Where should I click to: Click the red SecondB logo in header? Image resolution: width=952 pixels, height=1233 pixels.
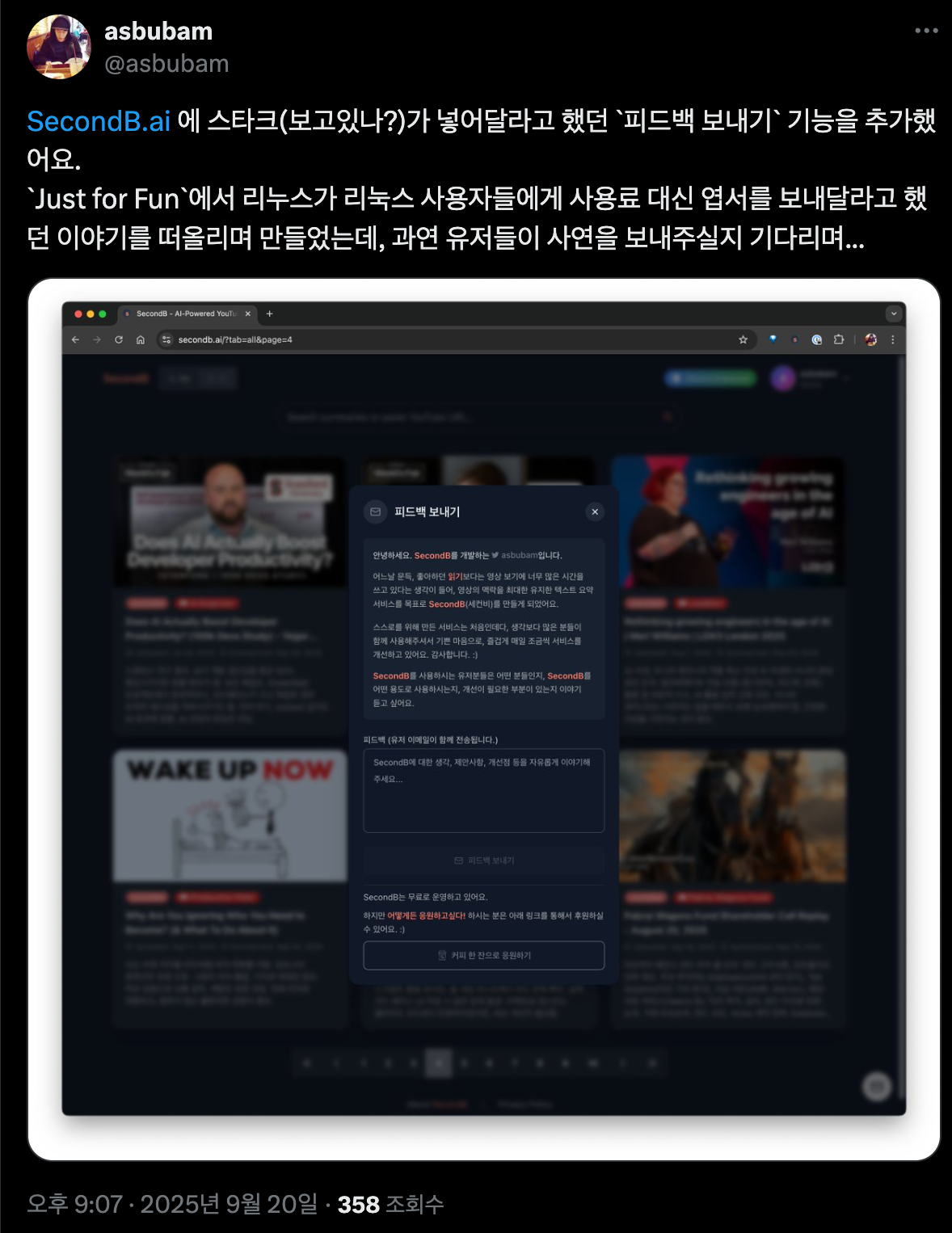coord(126,378)
